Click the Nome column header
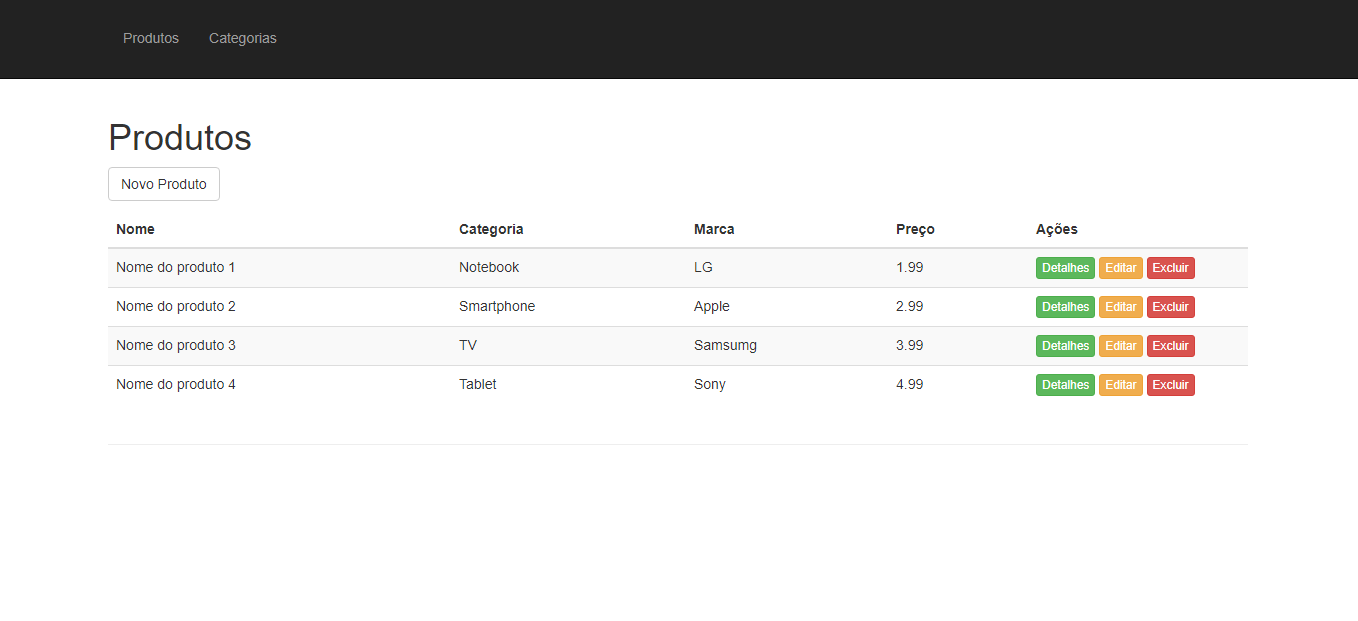Screen dimensions: 1358x621 [135, 229]
